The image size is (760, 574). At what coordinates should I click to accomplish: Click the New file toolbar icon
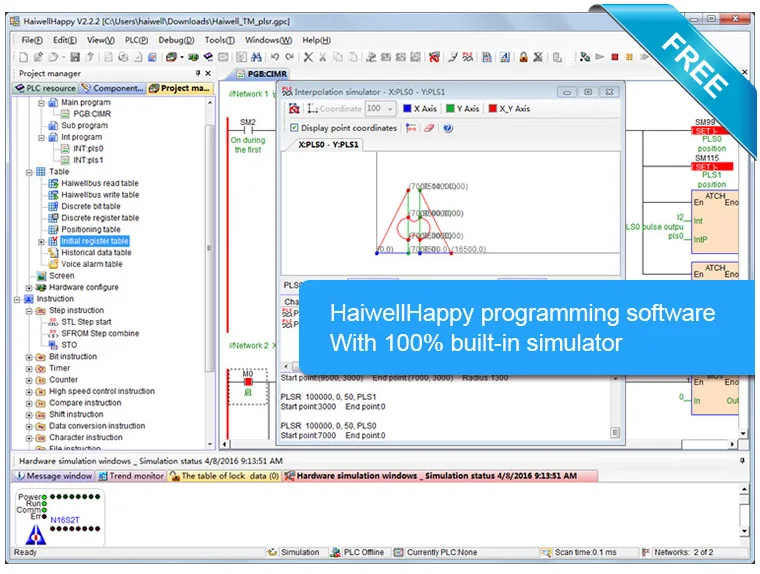23,57
